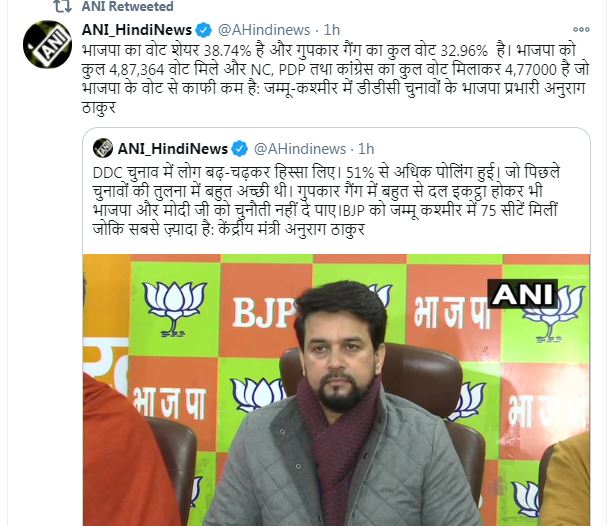This screenshot has width=615, height=526.
Task: Open the ANI_HindiNews name in the quoted tweet
Action: coord(173,149)
